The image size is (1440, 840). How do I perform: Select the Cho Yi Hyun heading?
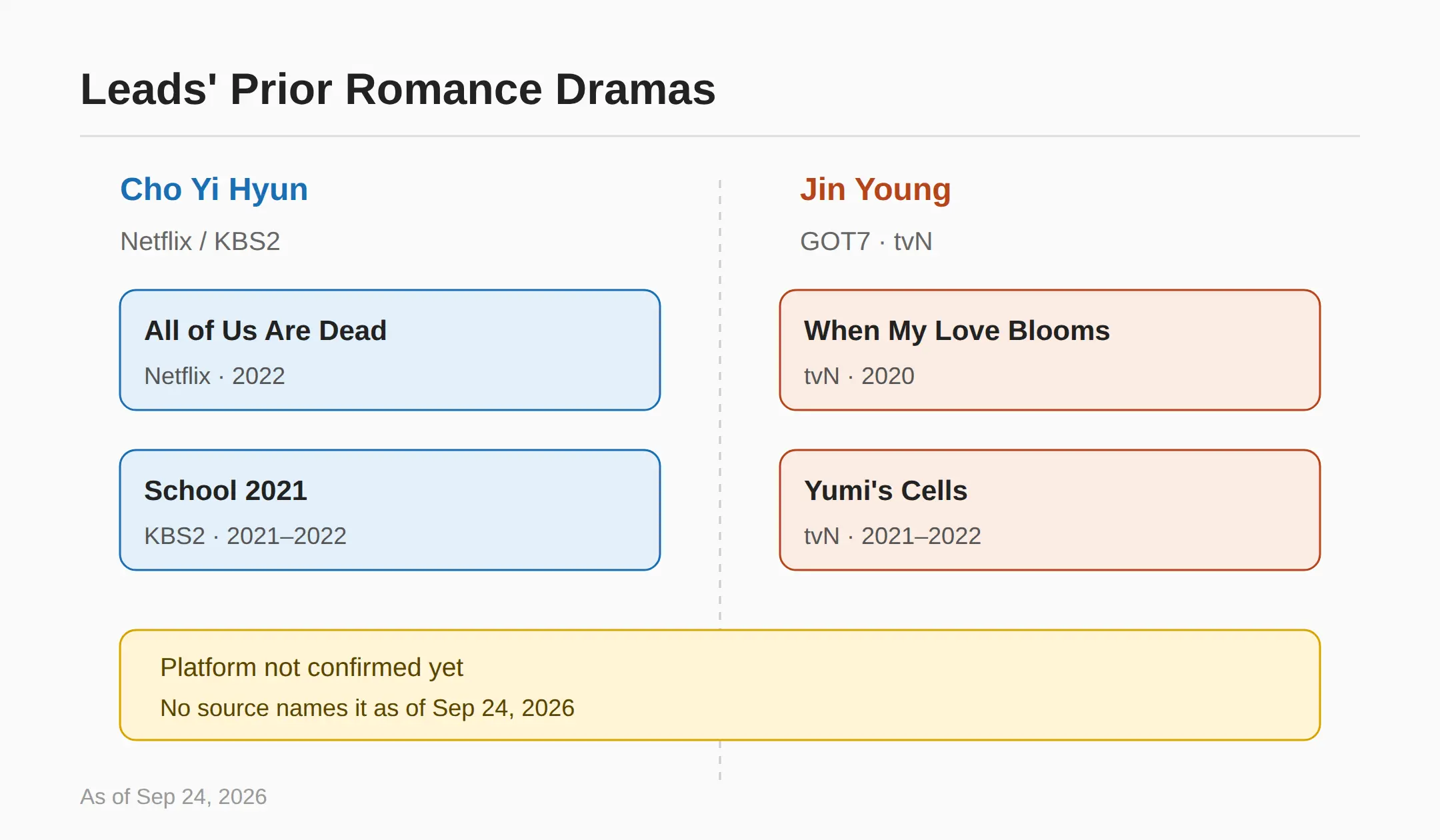coord(214,189)
